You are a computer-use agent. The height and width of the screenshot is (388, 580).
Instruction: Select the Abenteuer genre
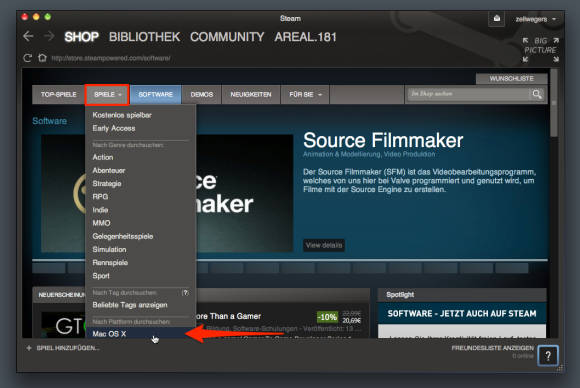pos(109,171)
